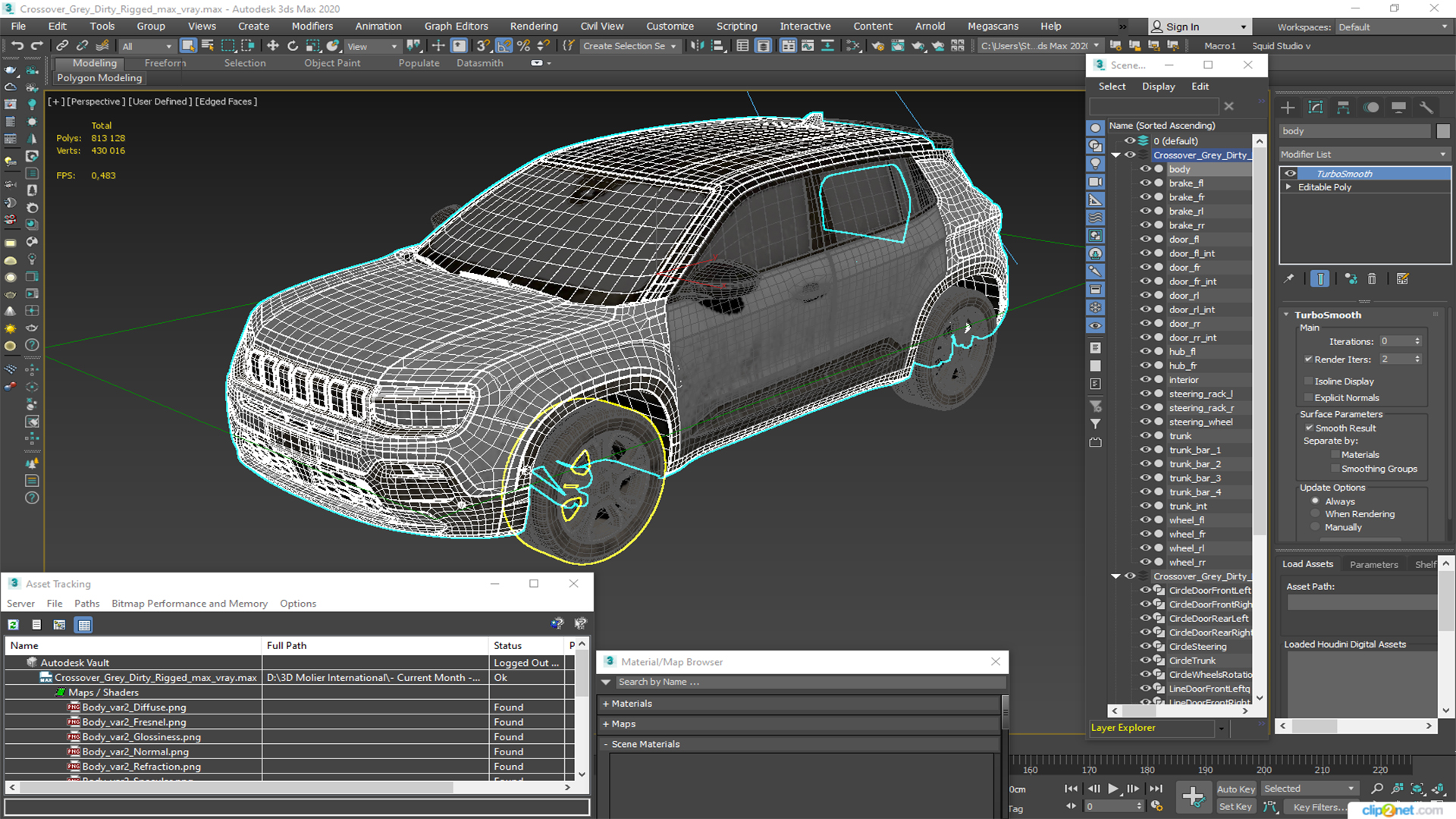This screenshot has height=819, width=1456.
Task: Open the Scripting menu
Action: (736, 26)
